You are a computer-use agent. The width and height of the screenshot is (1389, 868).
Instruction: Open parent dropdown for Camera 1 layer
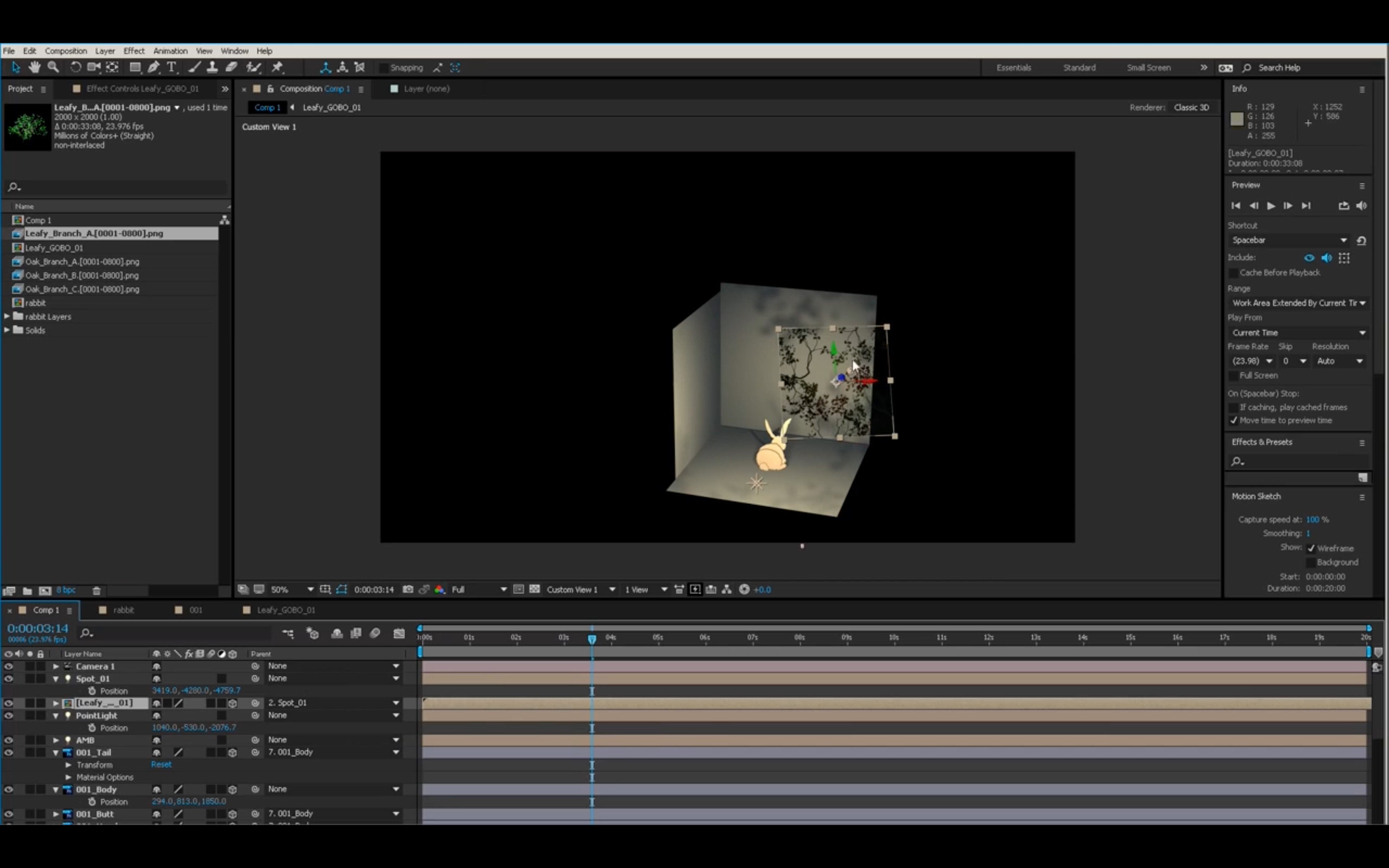point(333,666)
